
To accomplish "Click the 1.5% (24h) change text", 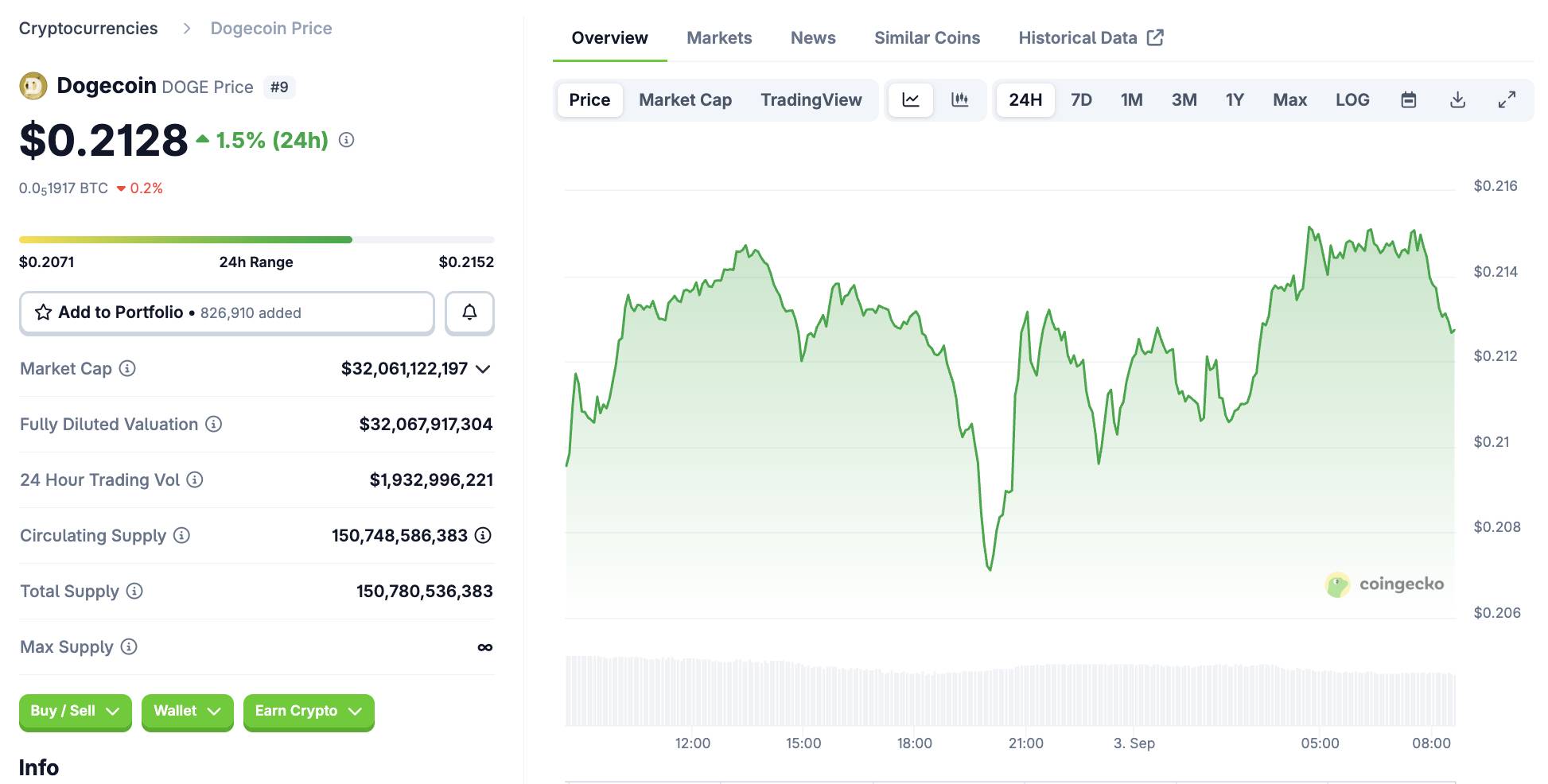I will pyautogui.click(x=272, y=140).
